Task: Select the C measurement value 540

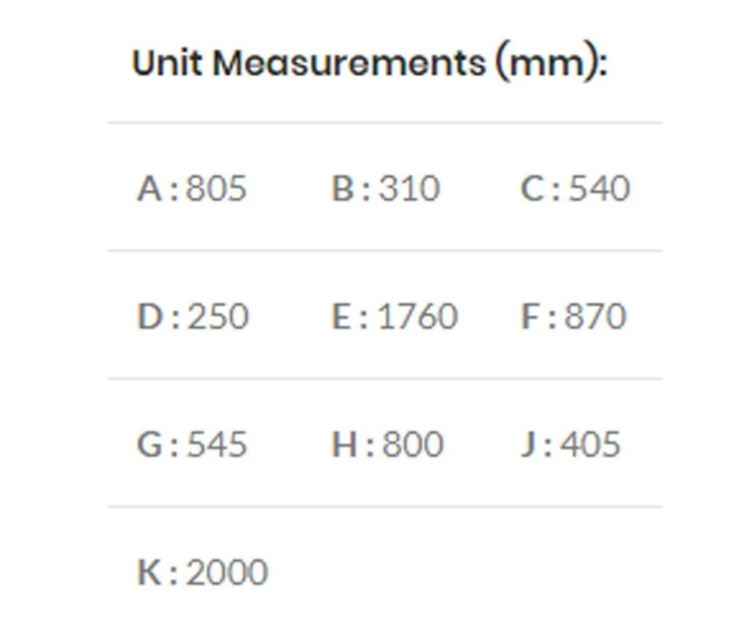Action: [x=600, y=188]
